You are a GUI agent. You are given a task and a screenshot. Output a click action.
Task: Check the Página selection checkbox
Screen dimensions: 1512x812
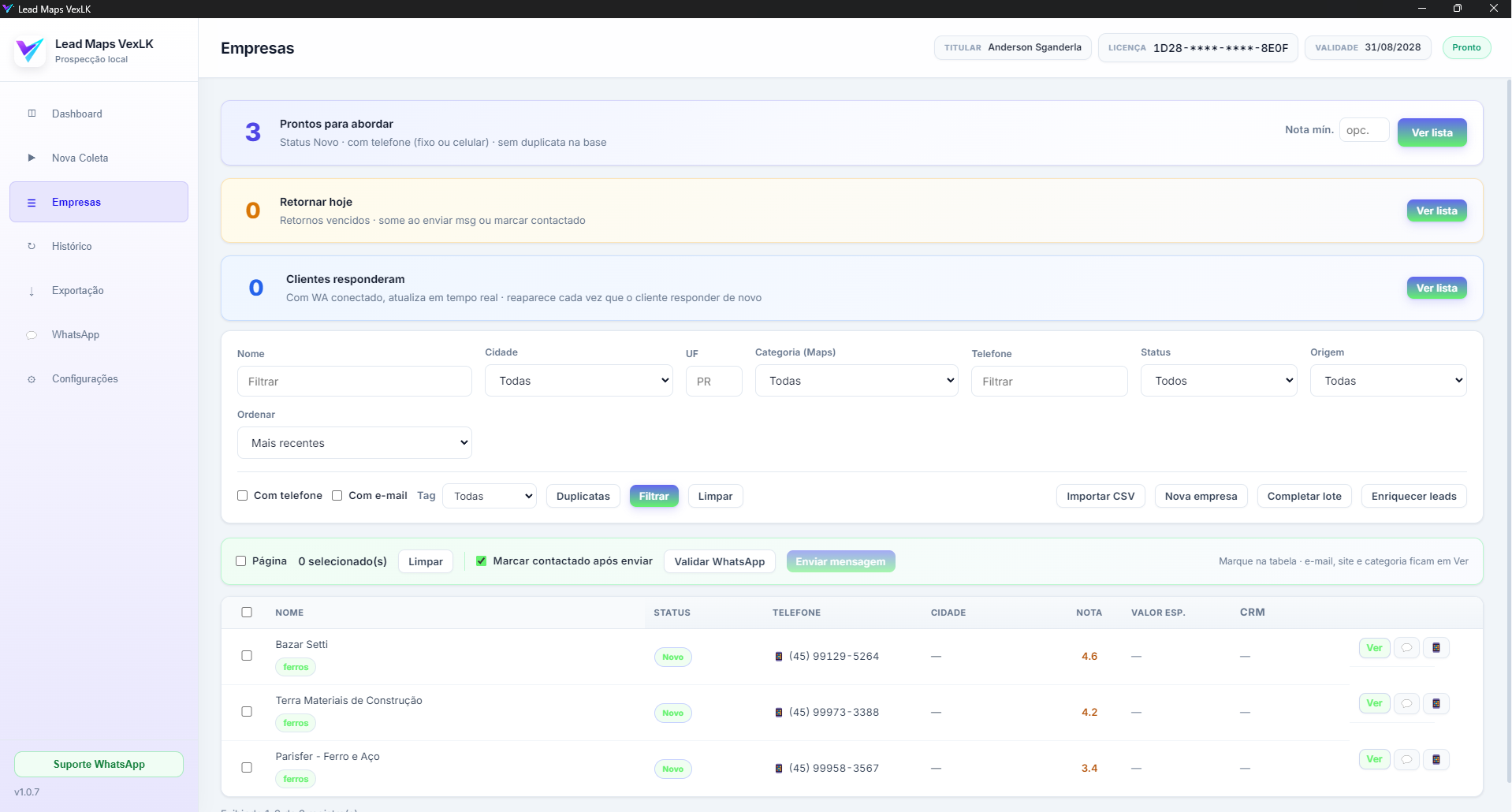[x=241, y=561]
